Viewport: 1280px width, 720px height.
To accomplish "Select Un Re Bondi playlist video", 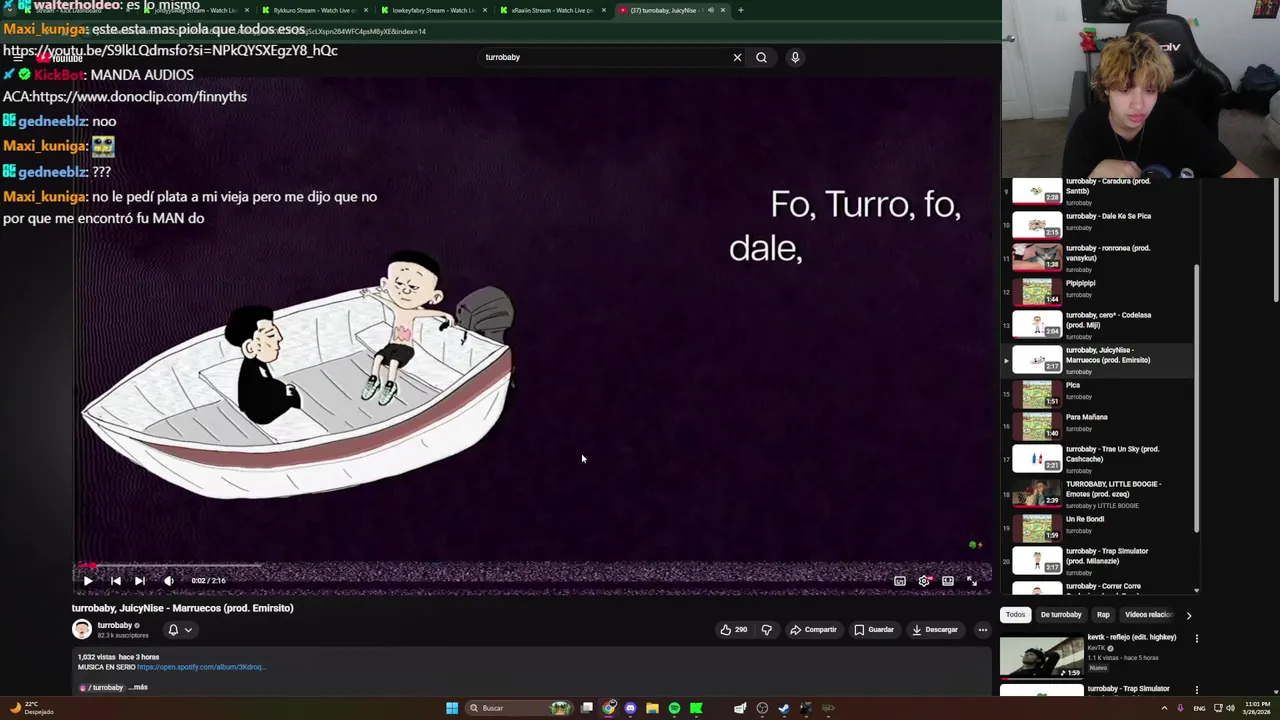I will 1100,527.
